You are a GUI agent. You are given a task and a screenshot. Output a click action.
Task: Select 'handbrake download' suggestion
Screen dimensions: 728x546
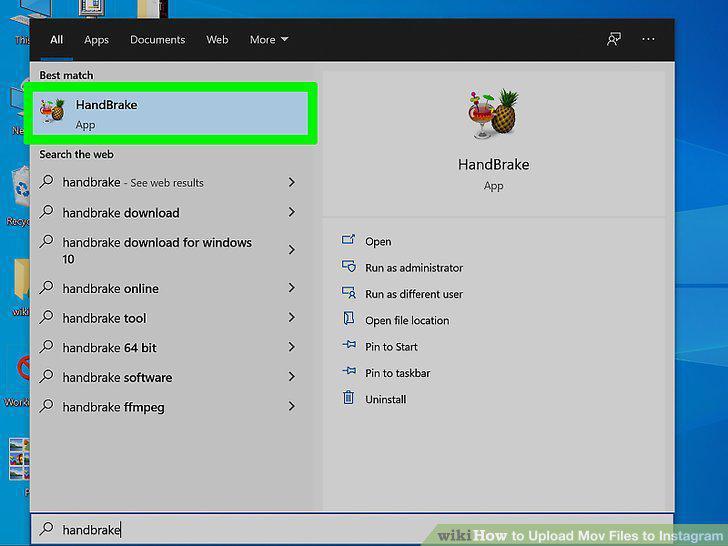[x=170, y=213]
